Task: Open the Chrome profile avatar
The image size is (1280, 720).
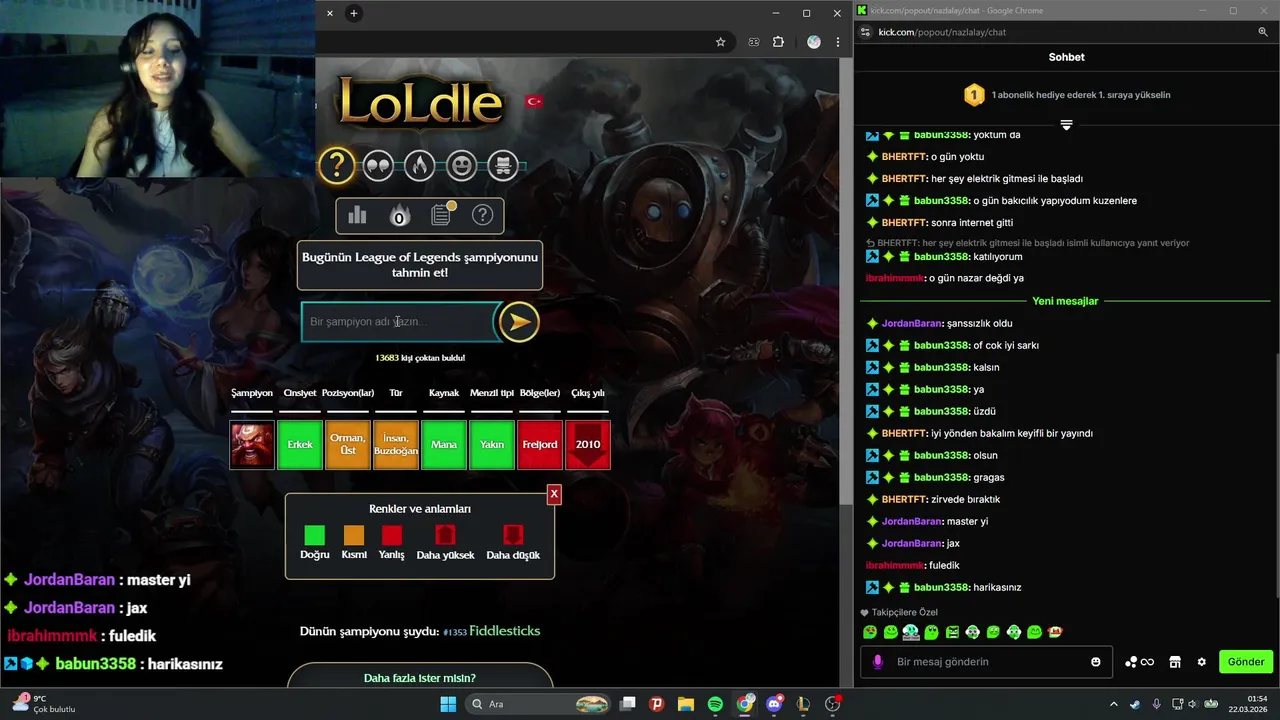Action: (x=814, y=42)
